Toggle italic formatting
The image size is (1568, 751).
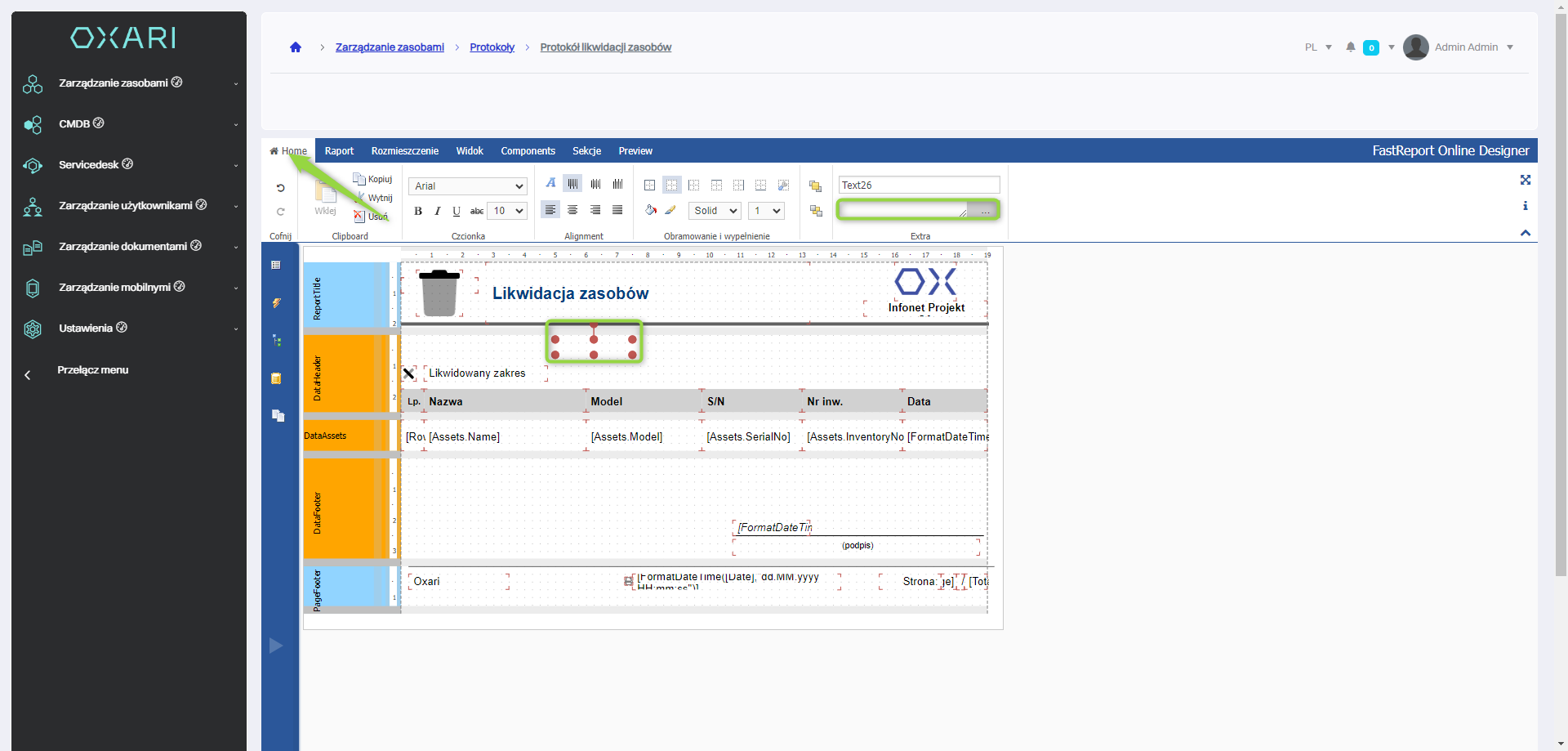pos(437,211)
